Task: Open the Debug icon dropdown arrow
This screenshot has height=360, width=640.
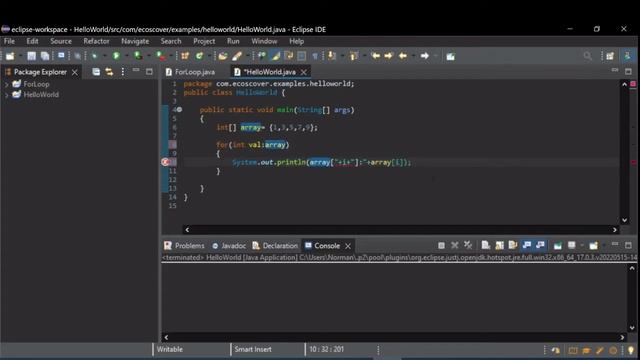Action: tap(104, 56)
